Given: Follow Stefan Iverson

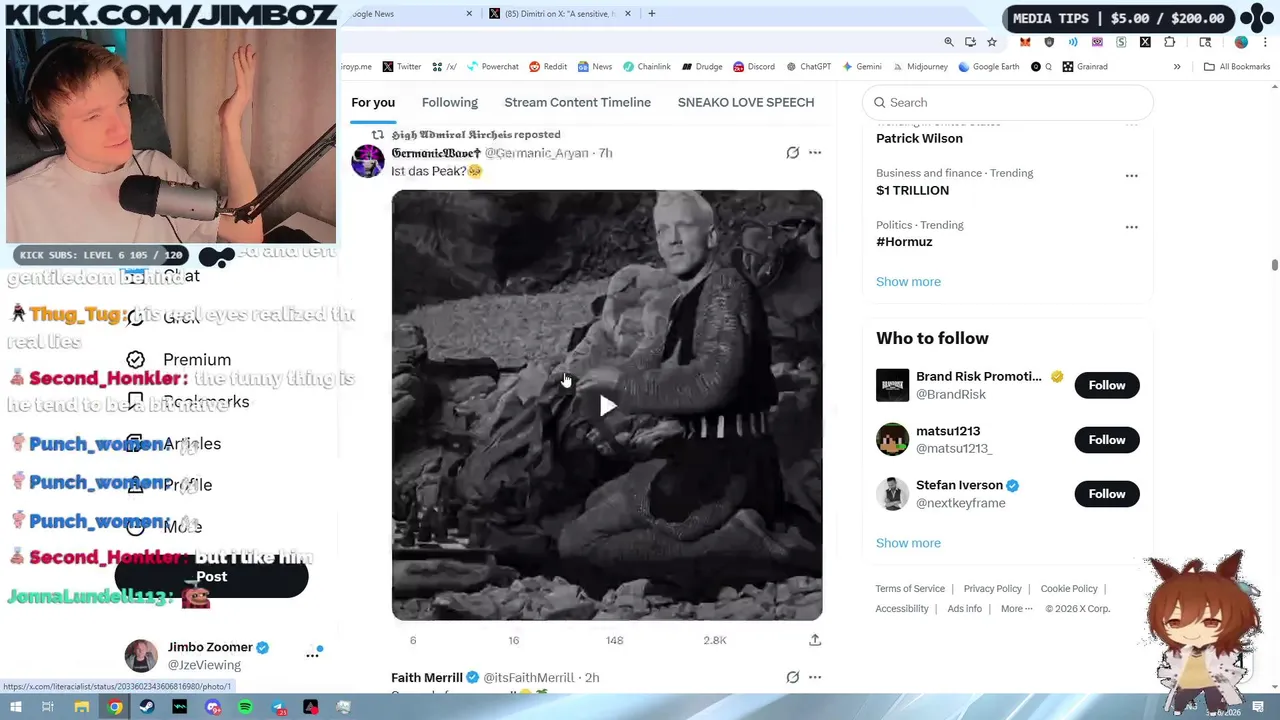Looking at the screenshot, I should click(1107, 494).
